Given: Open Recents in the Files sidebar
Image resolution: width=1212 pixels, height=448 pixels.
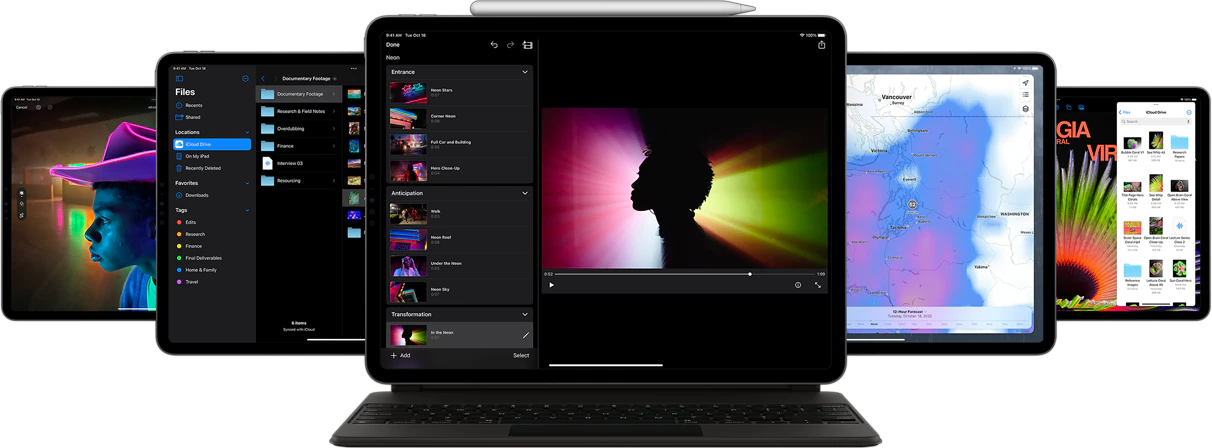Looking at the screenshot, I should [x=193, y=105].
